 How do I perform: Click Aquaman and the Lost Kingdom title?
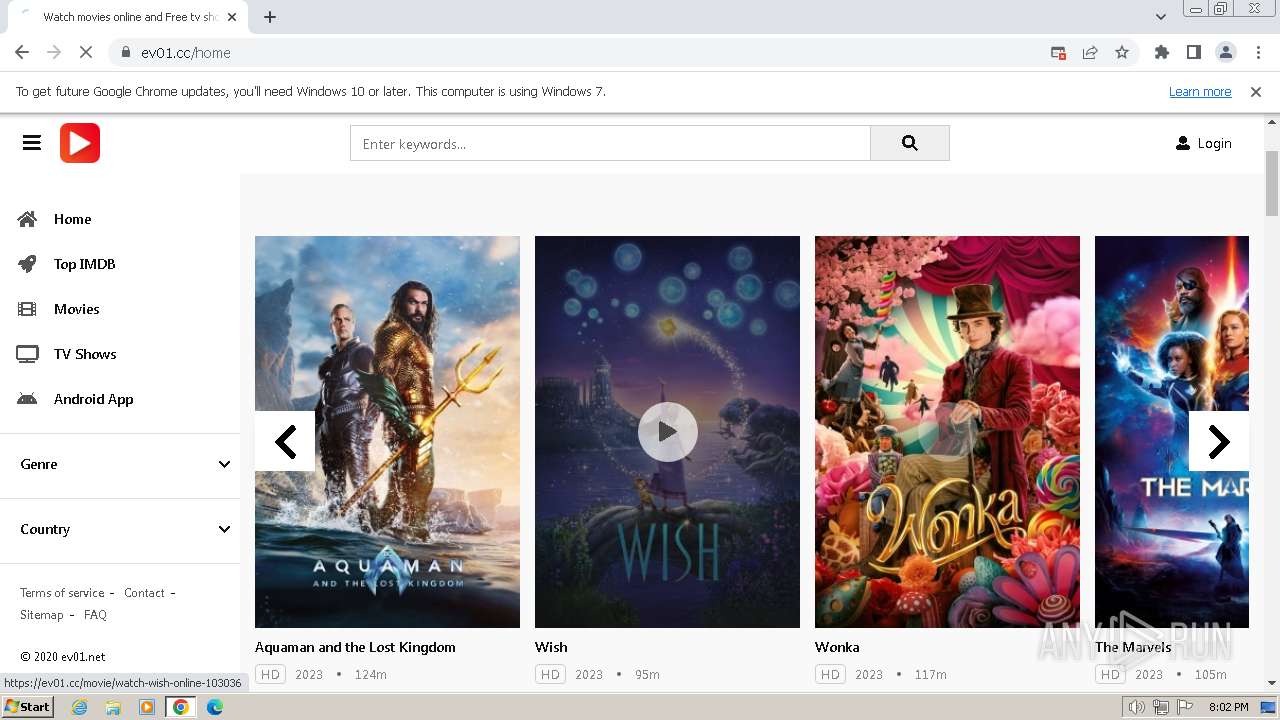coord(355,647)
